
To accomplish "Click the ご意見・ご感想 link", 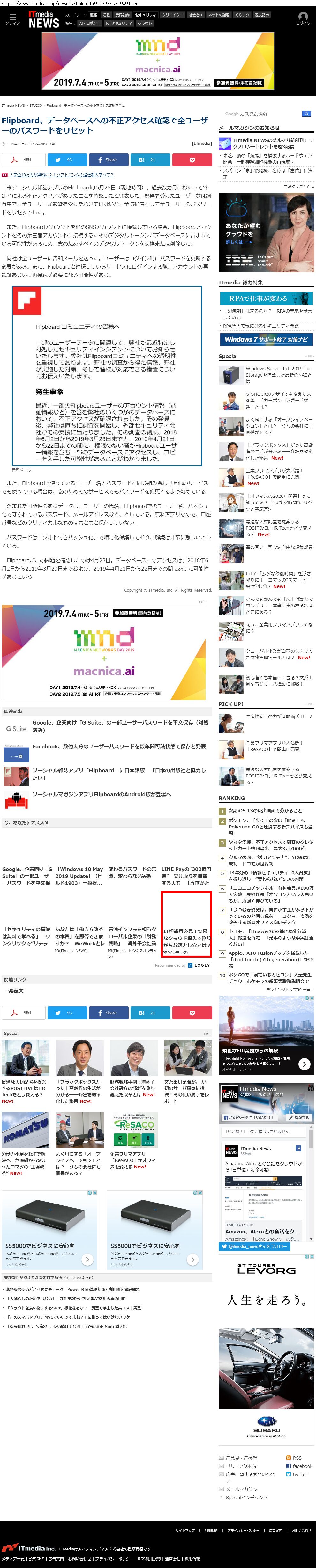I will click(x=241, y=1458).
